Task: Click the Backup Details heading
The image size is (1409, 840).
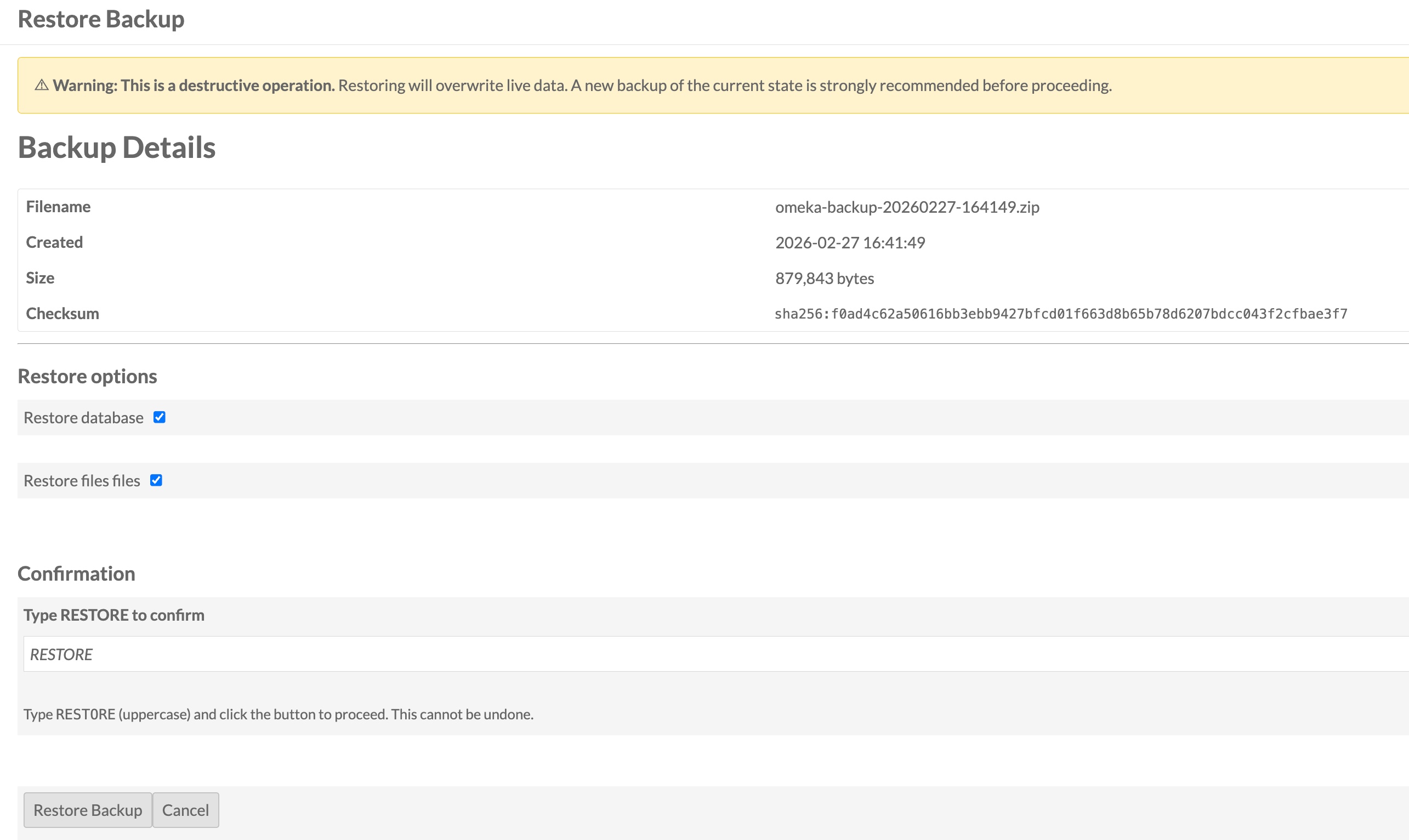Action: (117, 147)
